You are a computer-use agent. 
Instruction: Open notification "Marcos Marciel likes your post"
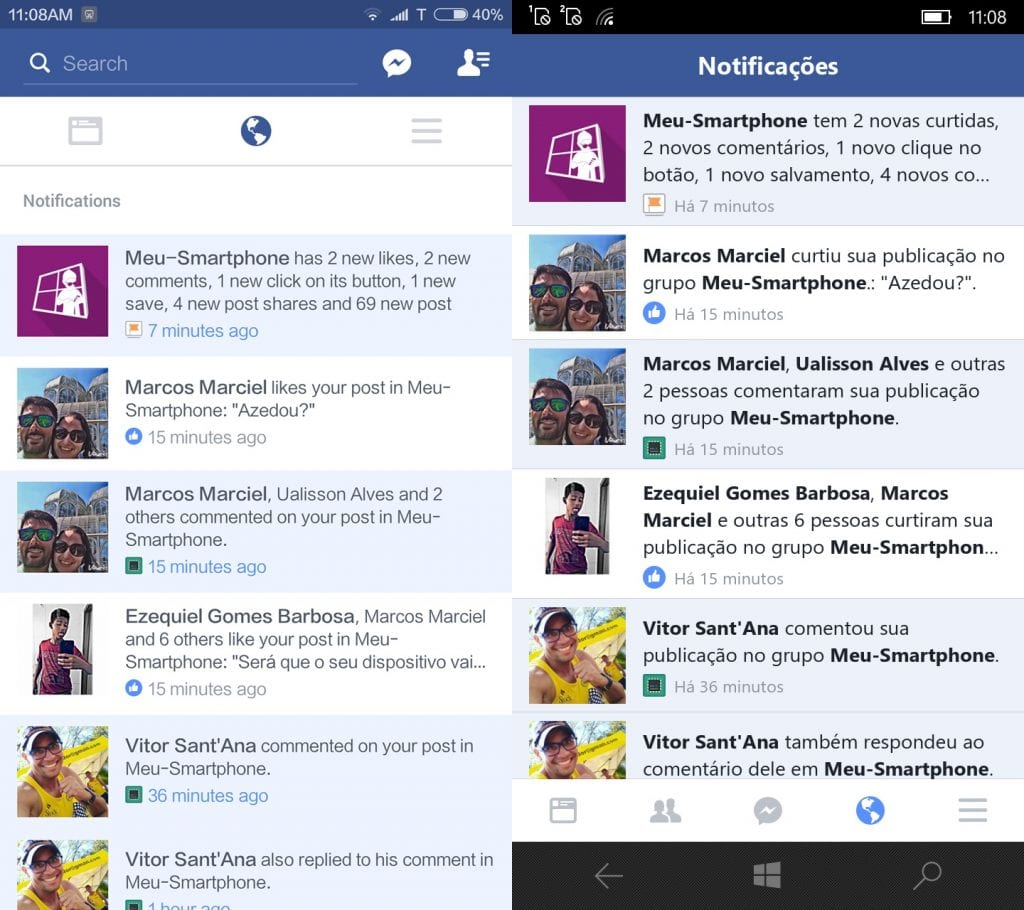click(256, 414)
